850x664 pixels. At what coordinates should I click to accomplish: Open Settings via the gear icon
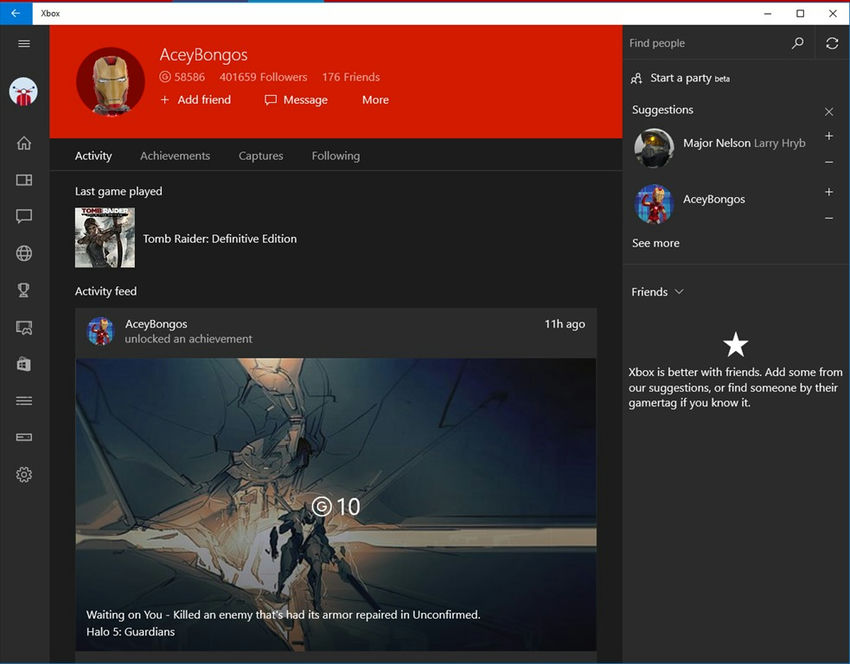click(x=24, y=474)
